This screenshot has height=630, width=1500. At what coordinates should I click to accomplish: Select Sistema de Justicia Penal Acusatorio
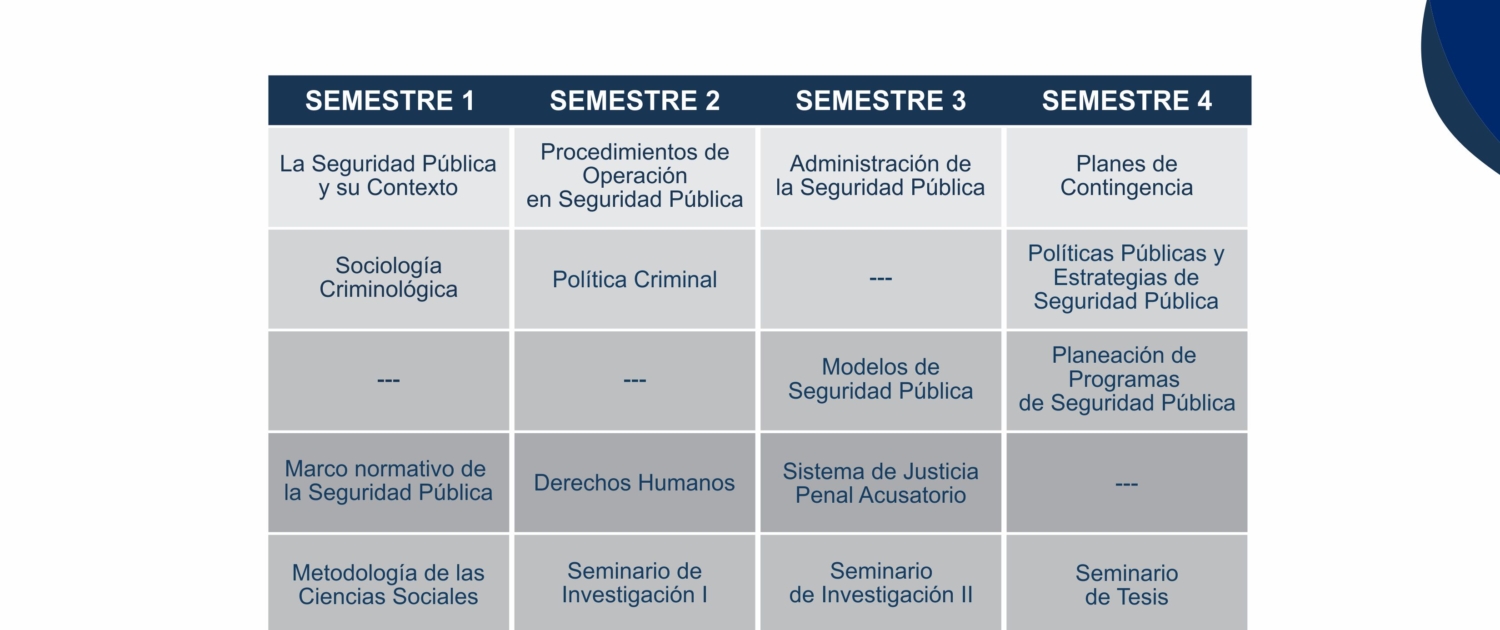881,483
